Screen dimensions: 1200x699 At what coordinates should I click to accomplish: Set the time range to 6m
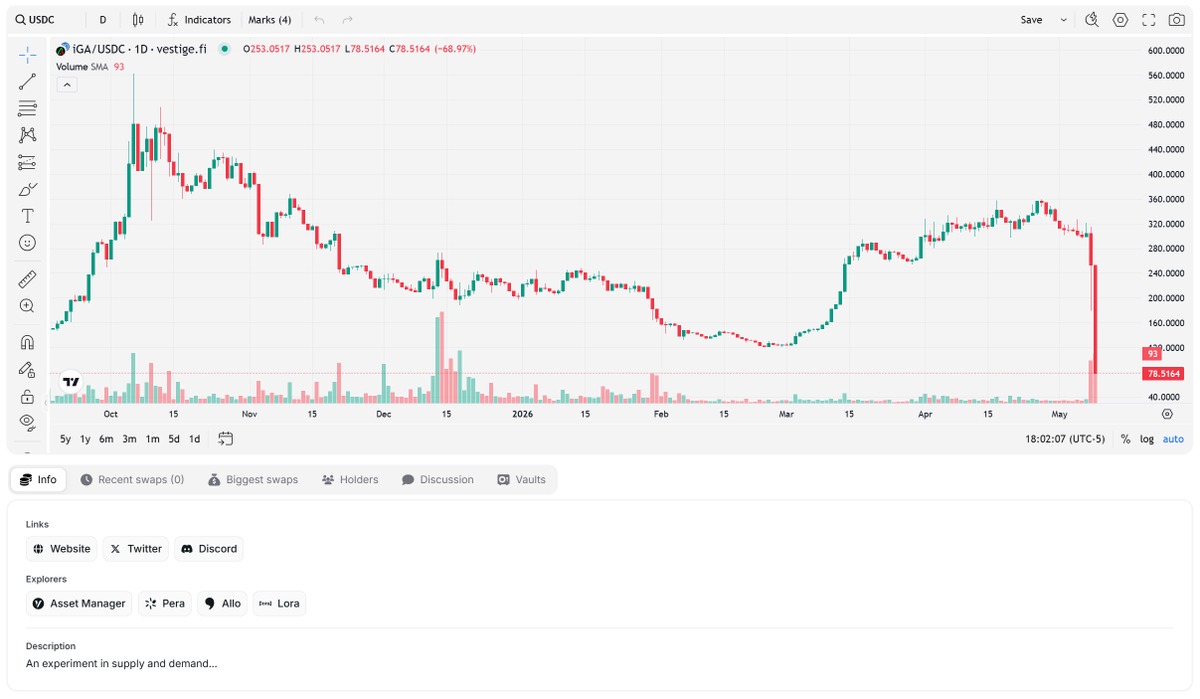tap(106, 439)
